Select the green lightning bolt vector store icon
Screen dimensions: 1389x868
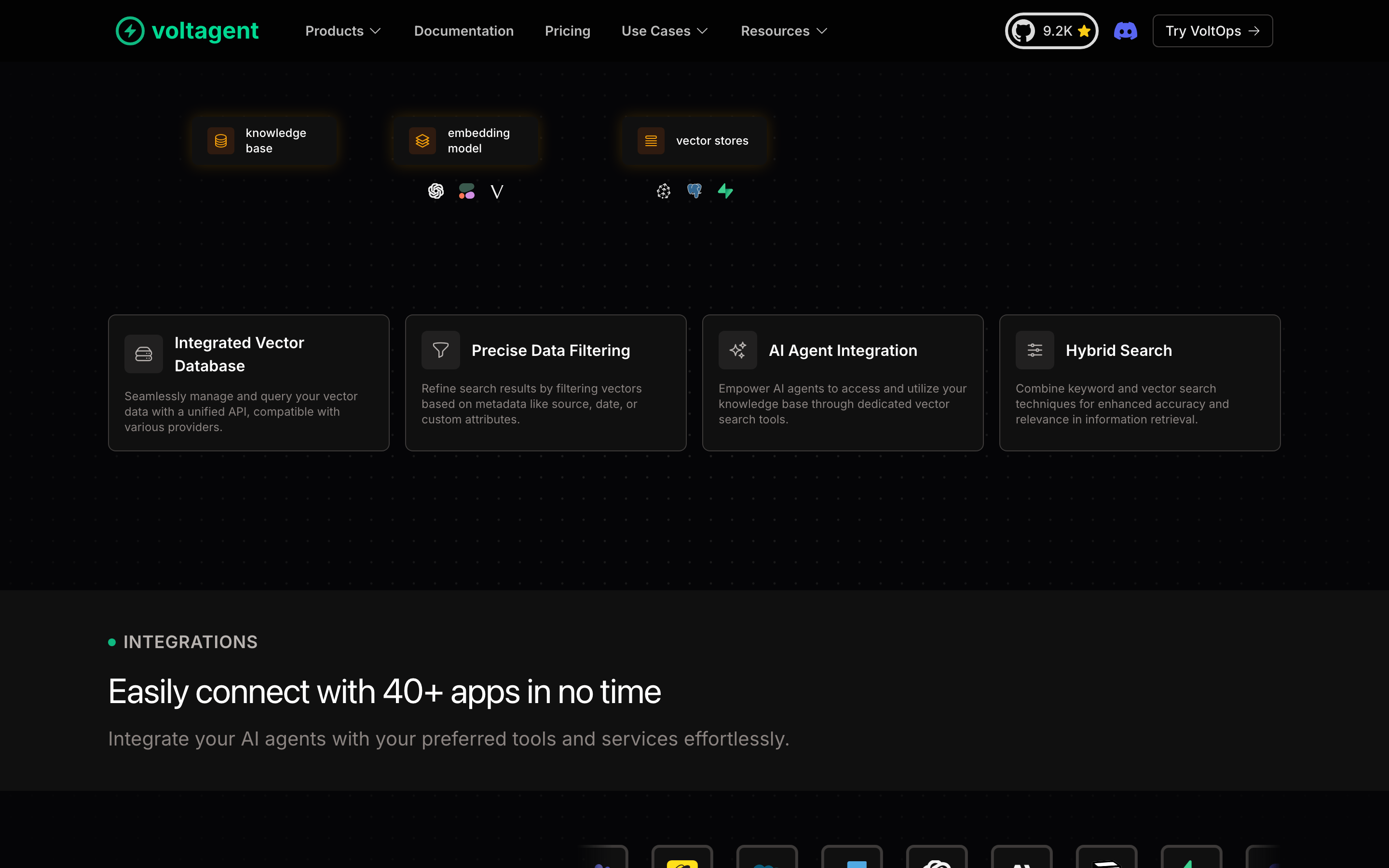[725, 191]
